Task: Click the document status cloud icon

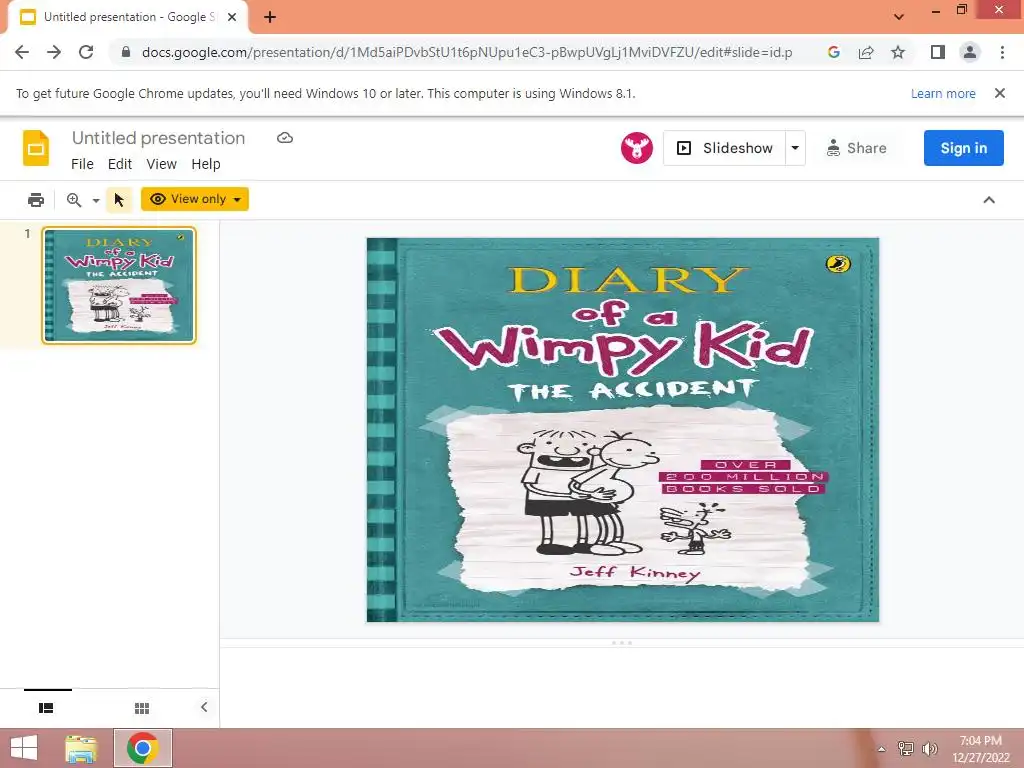Action: pyautogui.click(x=285, y=138)
